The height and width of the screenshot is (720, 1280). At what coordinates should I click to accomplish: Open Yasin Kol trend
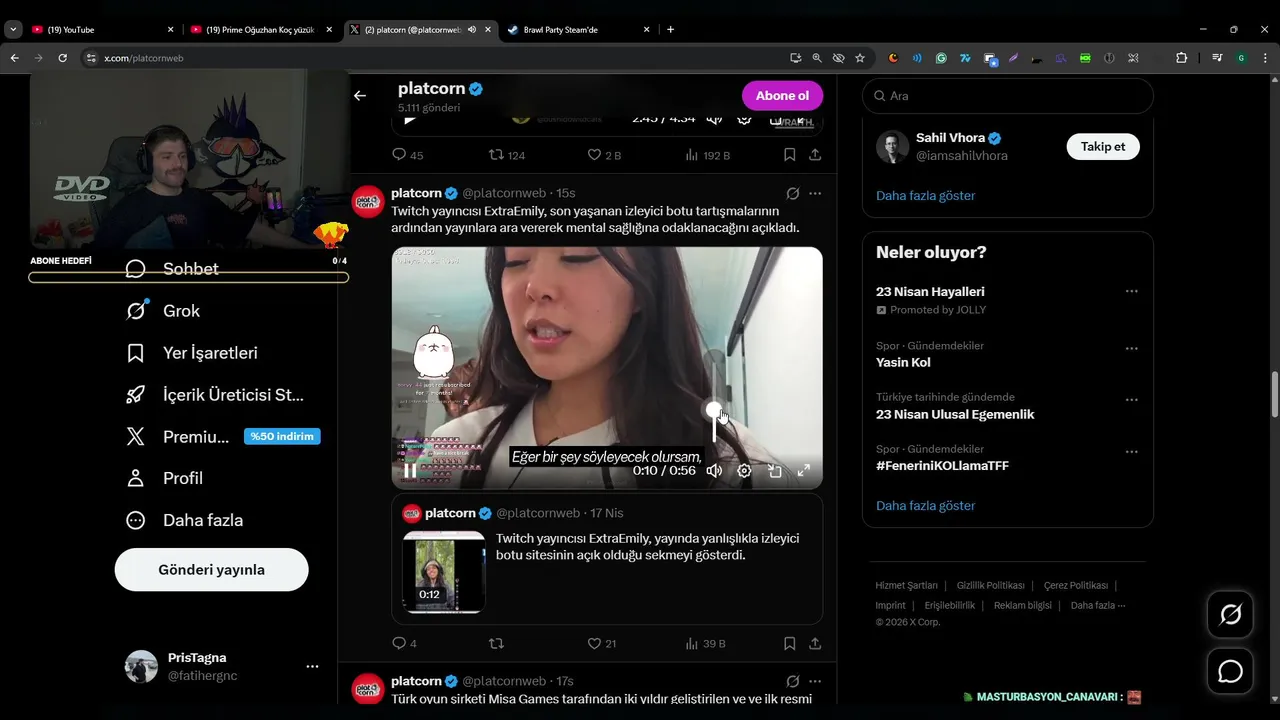903,363
